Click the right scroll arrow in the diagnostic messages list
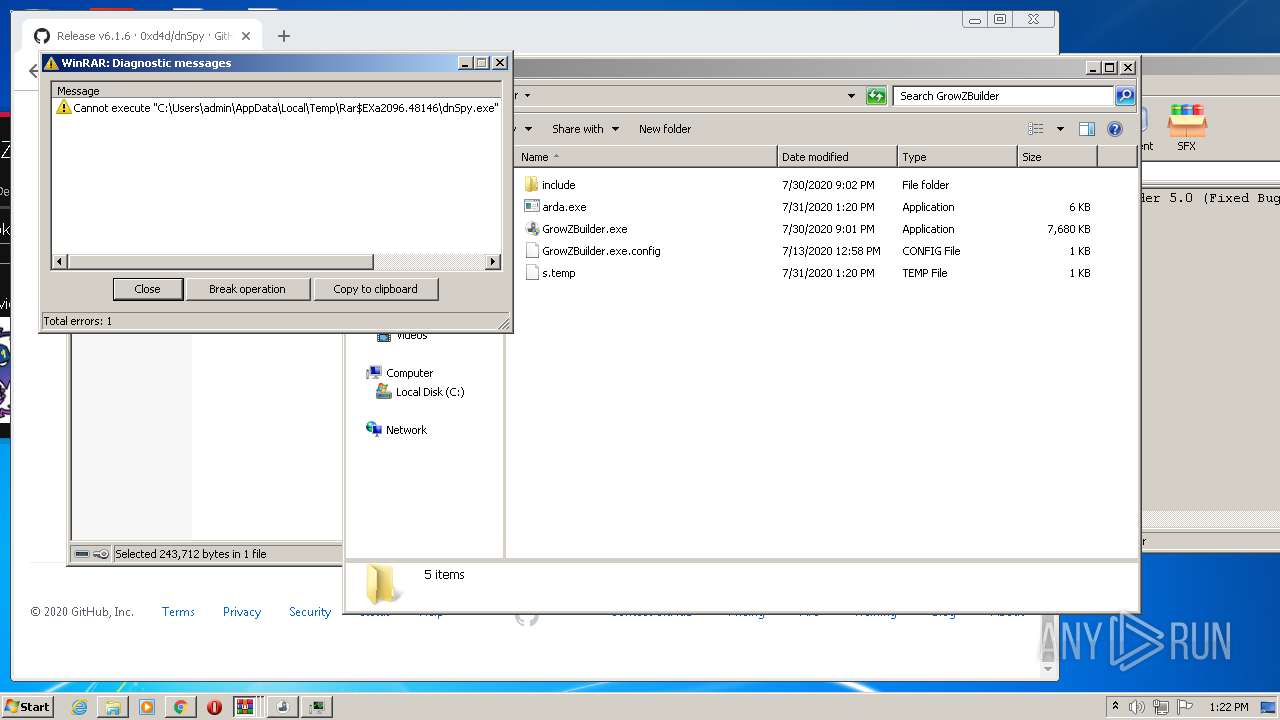The width and height of the screenshot is (1280, 720). coord(492,262)
